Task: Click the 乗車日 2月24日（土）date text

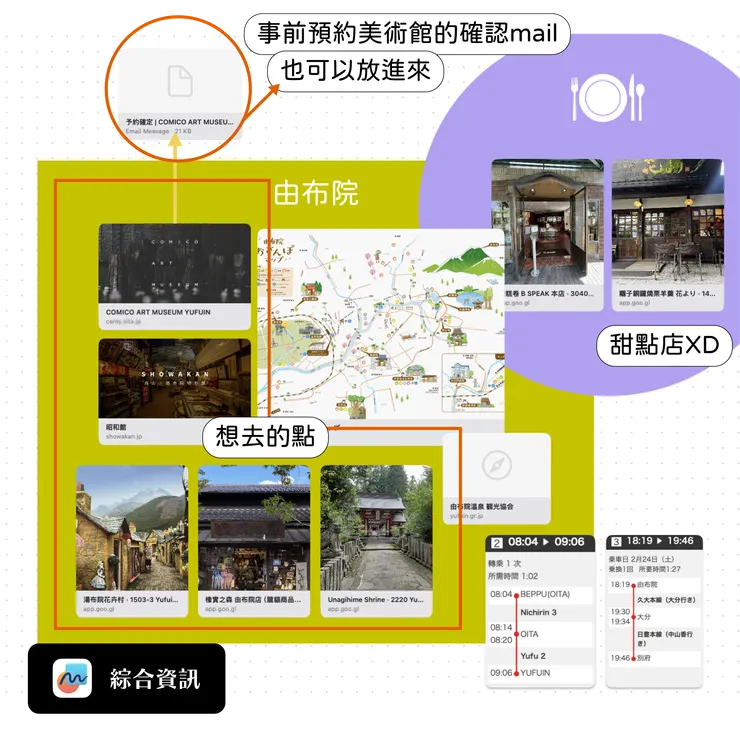Action: (x=641, y=559)
